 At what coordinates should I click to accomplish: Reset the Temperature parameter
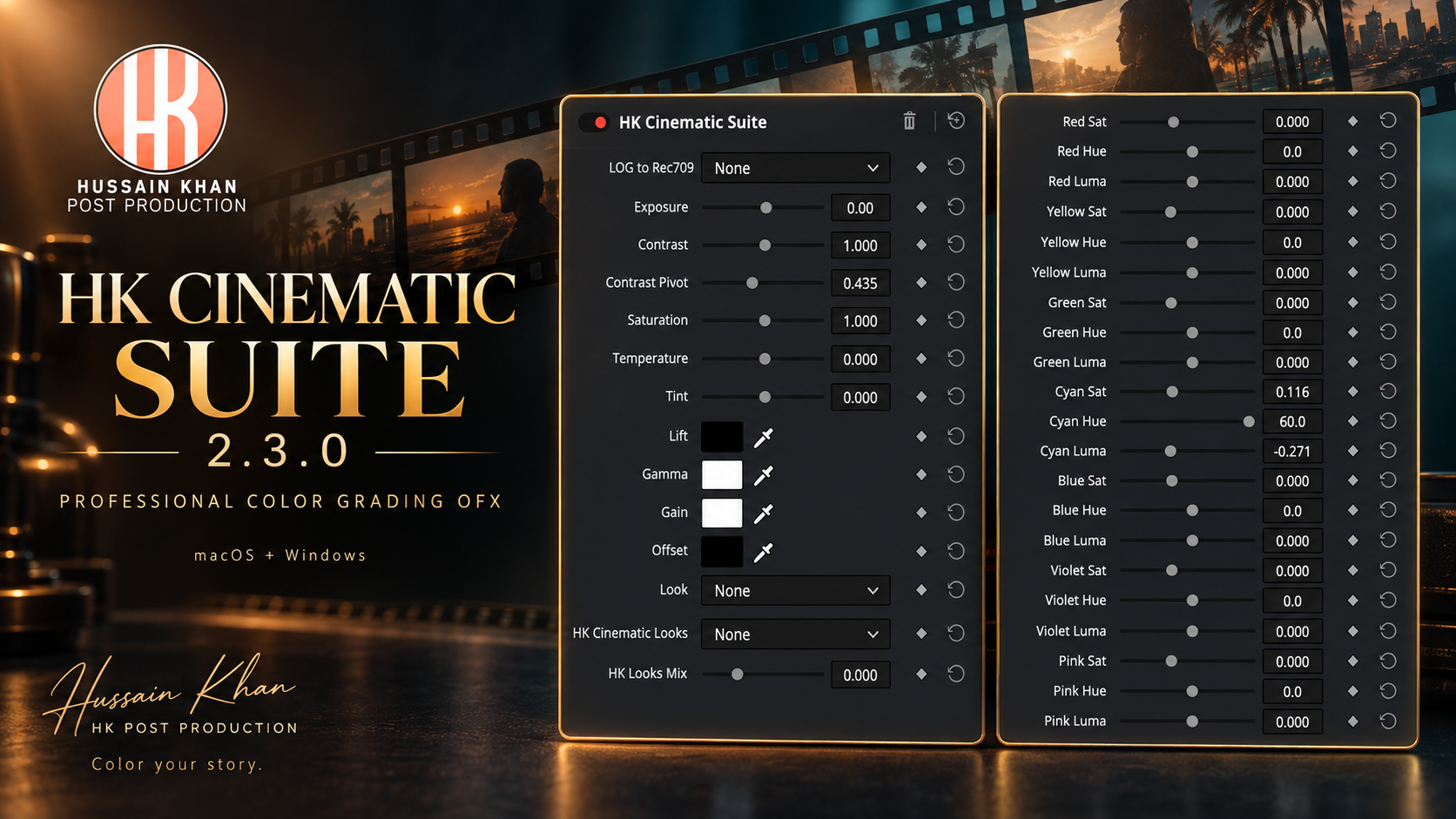956,359
